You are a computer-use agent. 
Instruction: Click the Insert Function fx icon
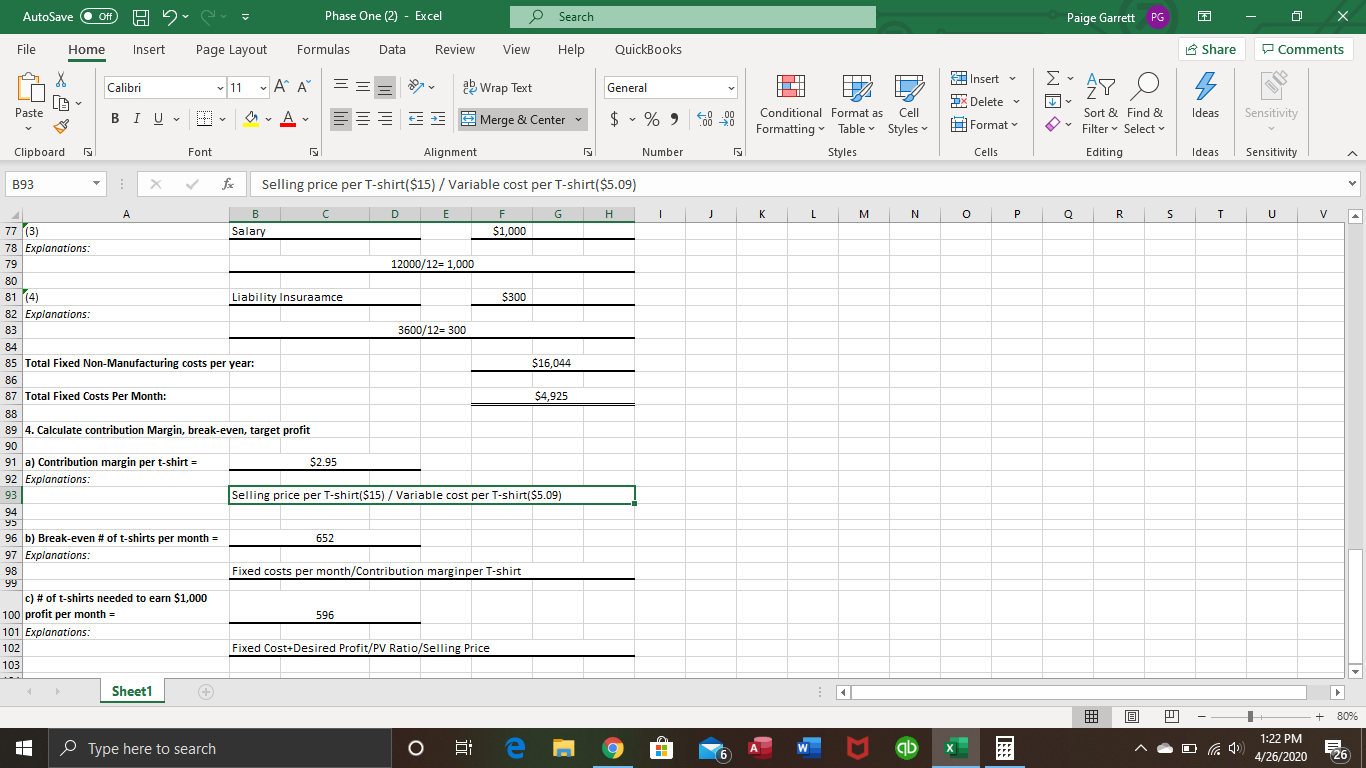[x=230, y=185]
